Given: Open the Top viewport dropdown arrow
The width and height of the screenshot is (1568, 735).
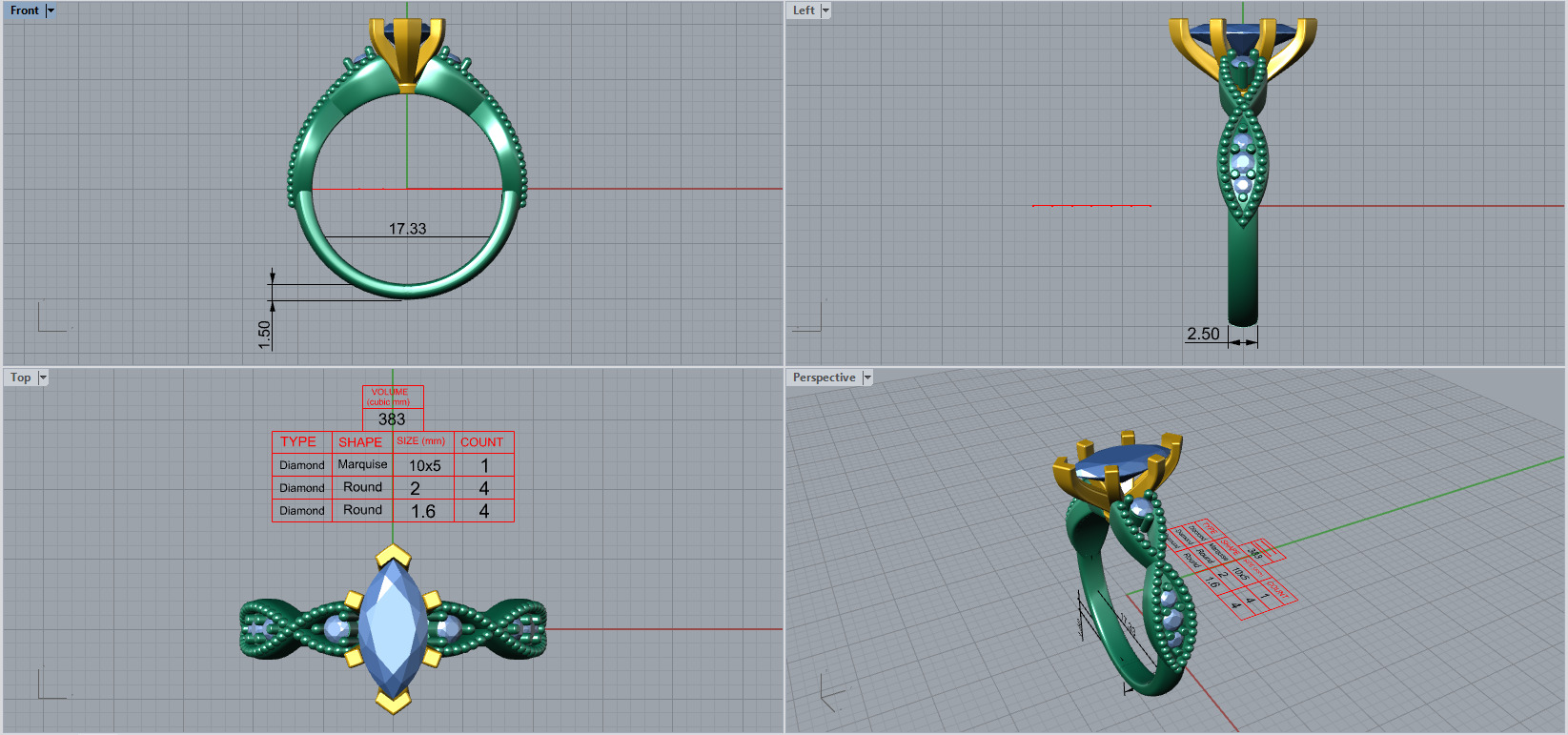Looking at the screenshot, I should [x=43, y=378].
